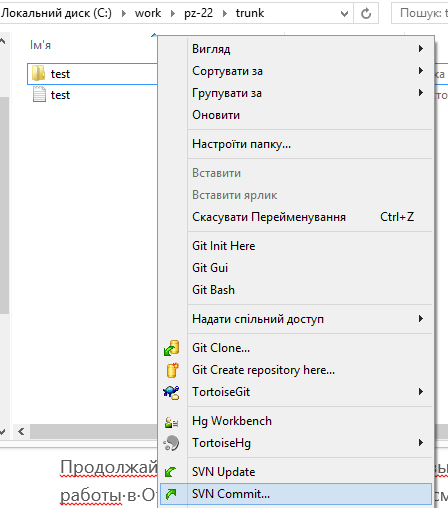Screen dimensions: 448x508
Task: Open Надати спільний доступ entry
Action: 258,319
